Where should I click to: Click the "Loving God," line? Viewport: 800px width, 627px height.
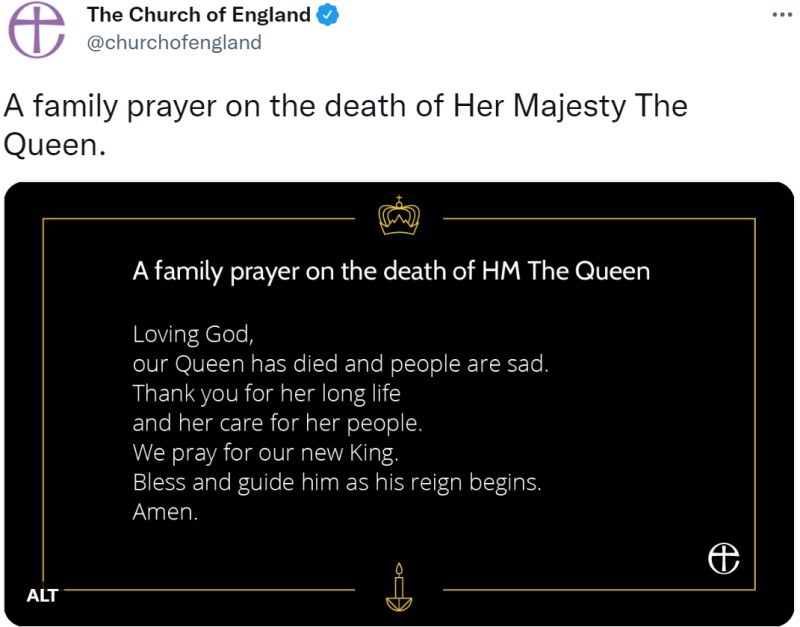(x=186, y=333)
